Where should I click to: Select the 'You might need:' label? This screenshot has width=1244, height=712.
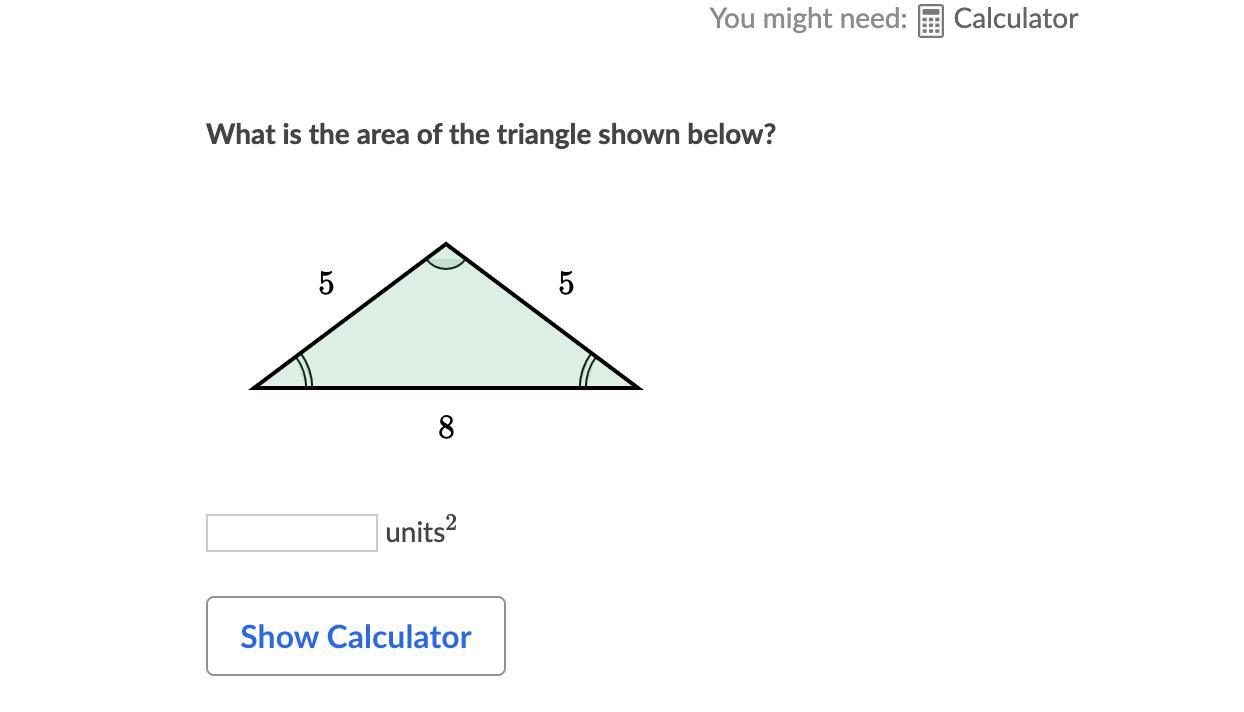808,19
